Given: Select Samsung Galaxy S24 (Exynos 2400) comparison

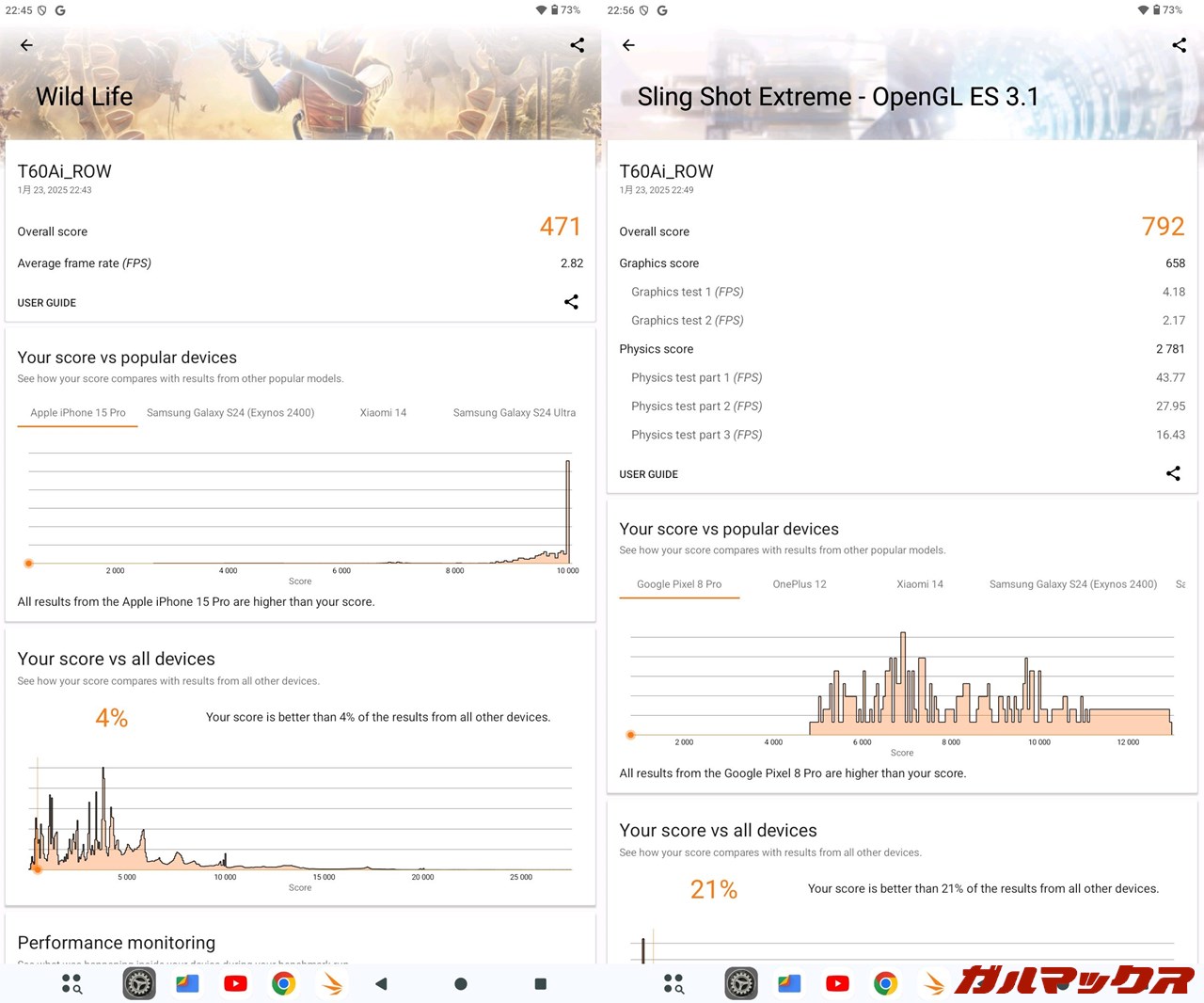Looking at the screenshot, I should tap(230, 412).
